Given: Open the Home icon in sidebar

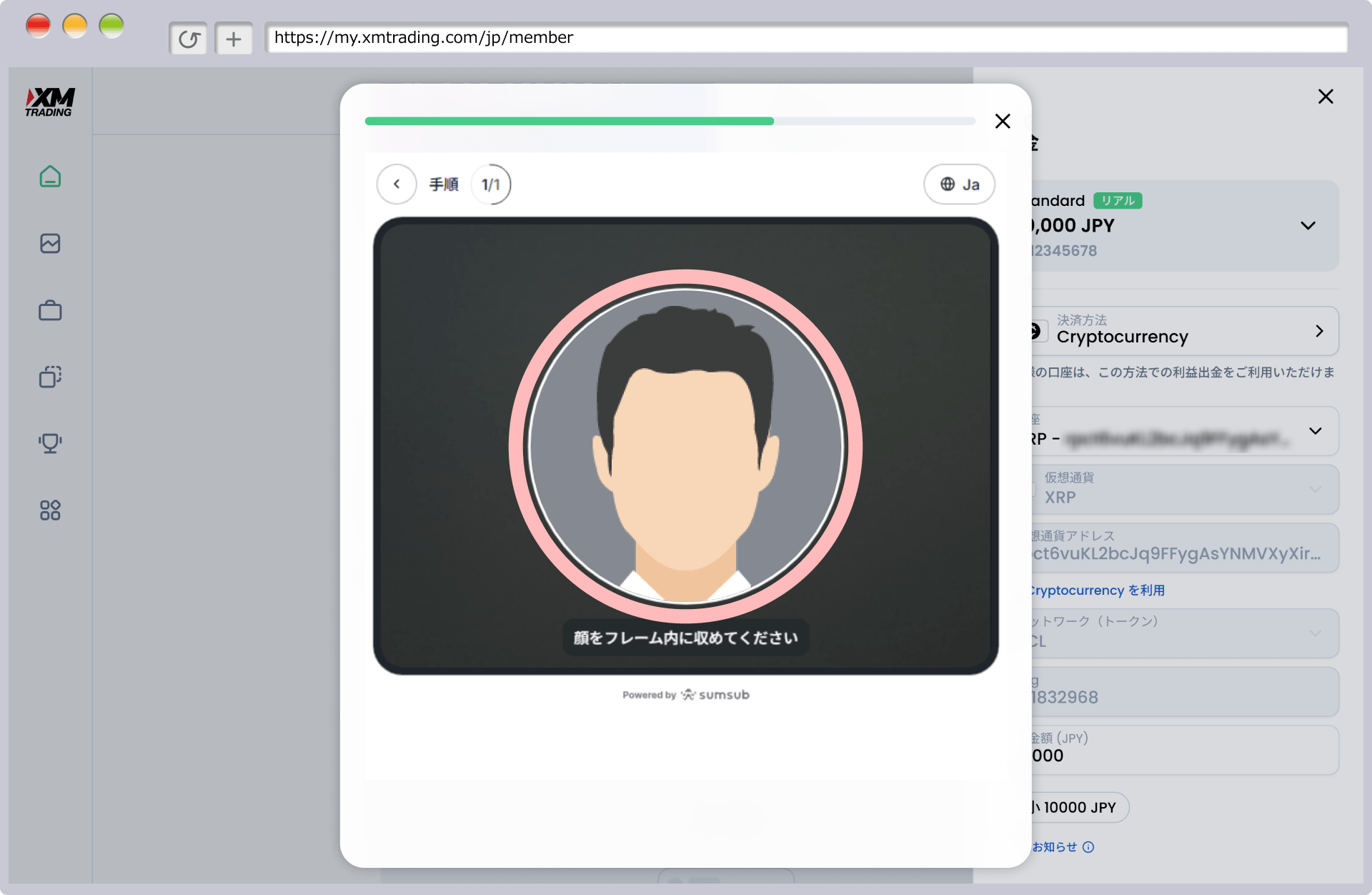Looking at the screenshot, I should (50, 177).
